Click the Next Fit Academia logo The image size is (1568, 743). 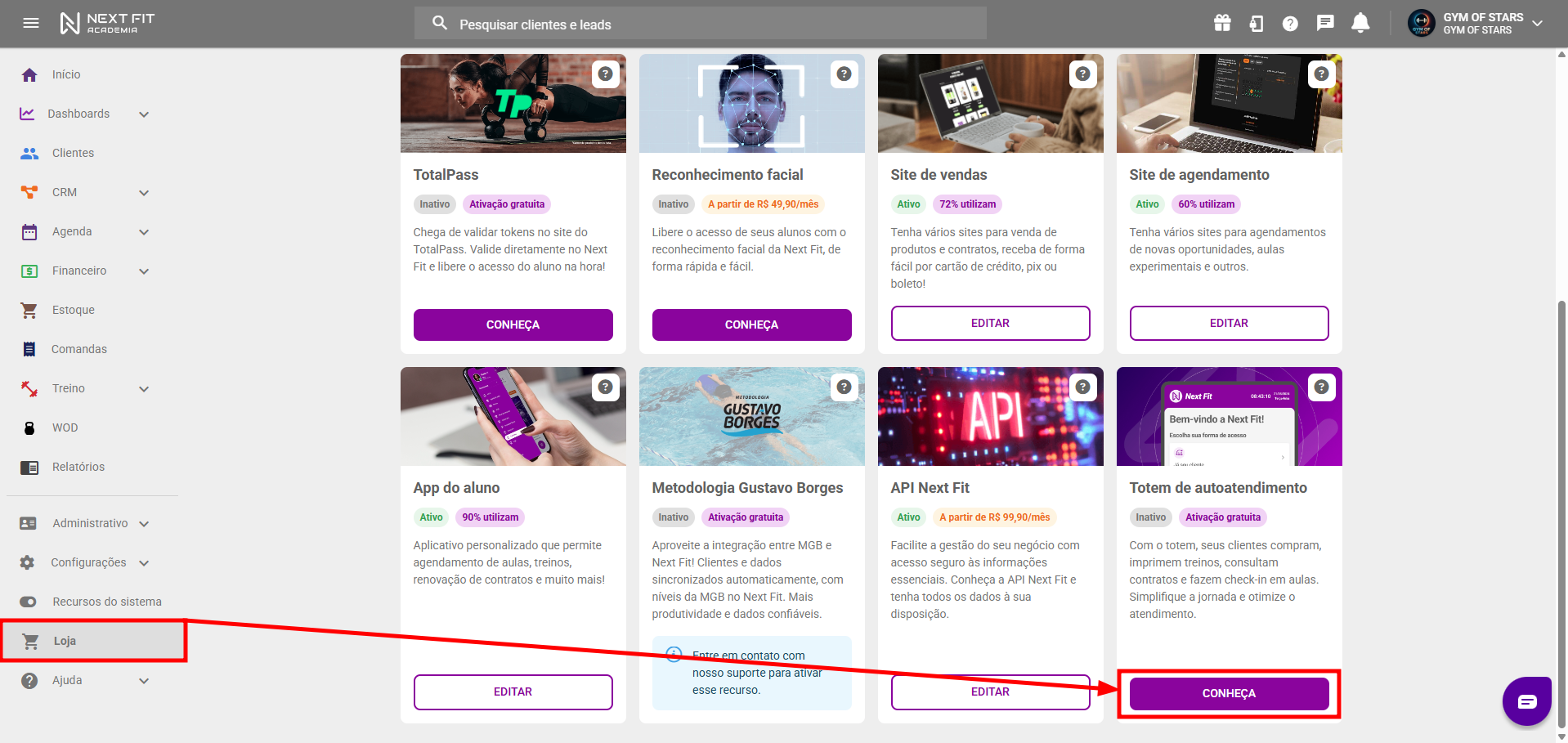pos(107,23)
